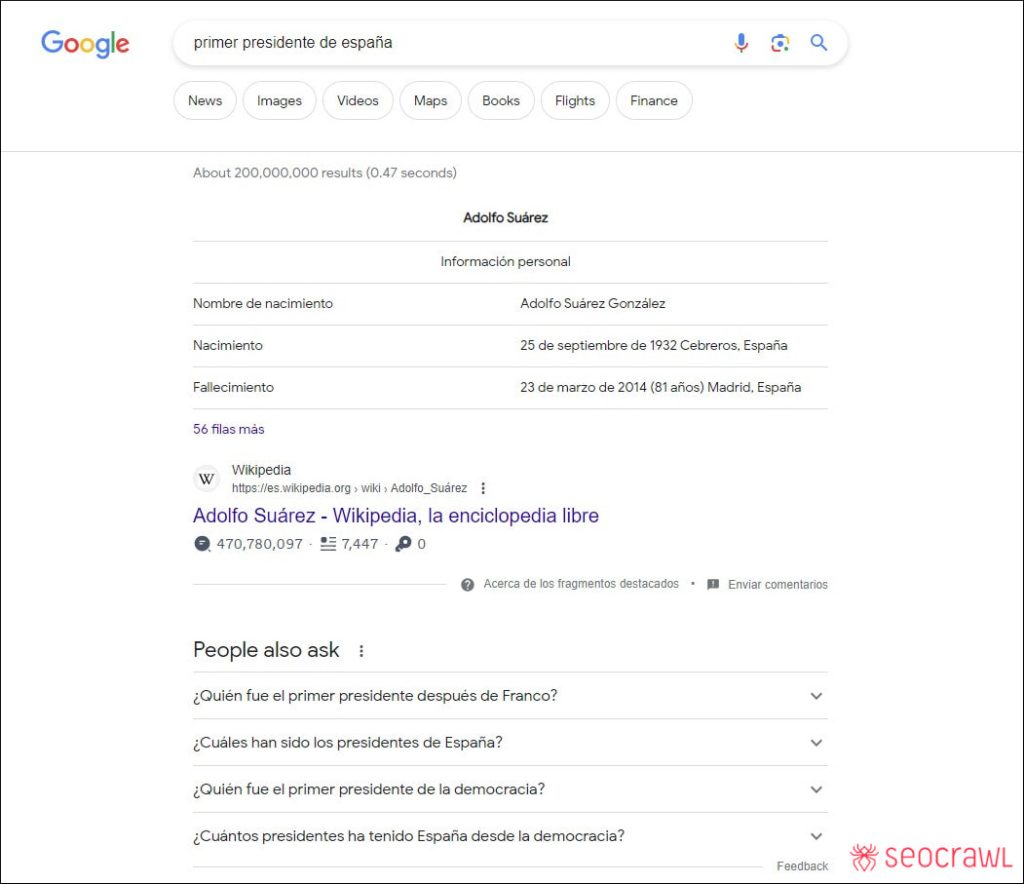Switch to the Images tab
Viewport: 1024px width, 884px height.
(x=279, y=100)
